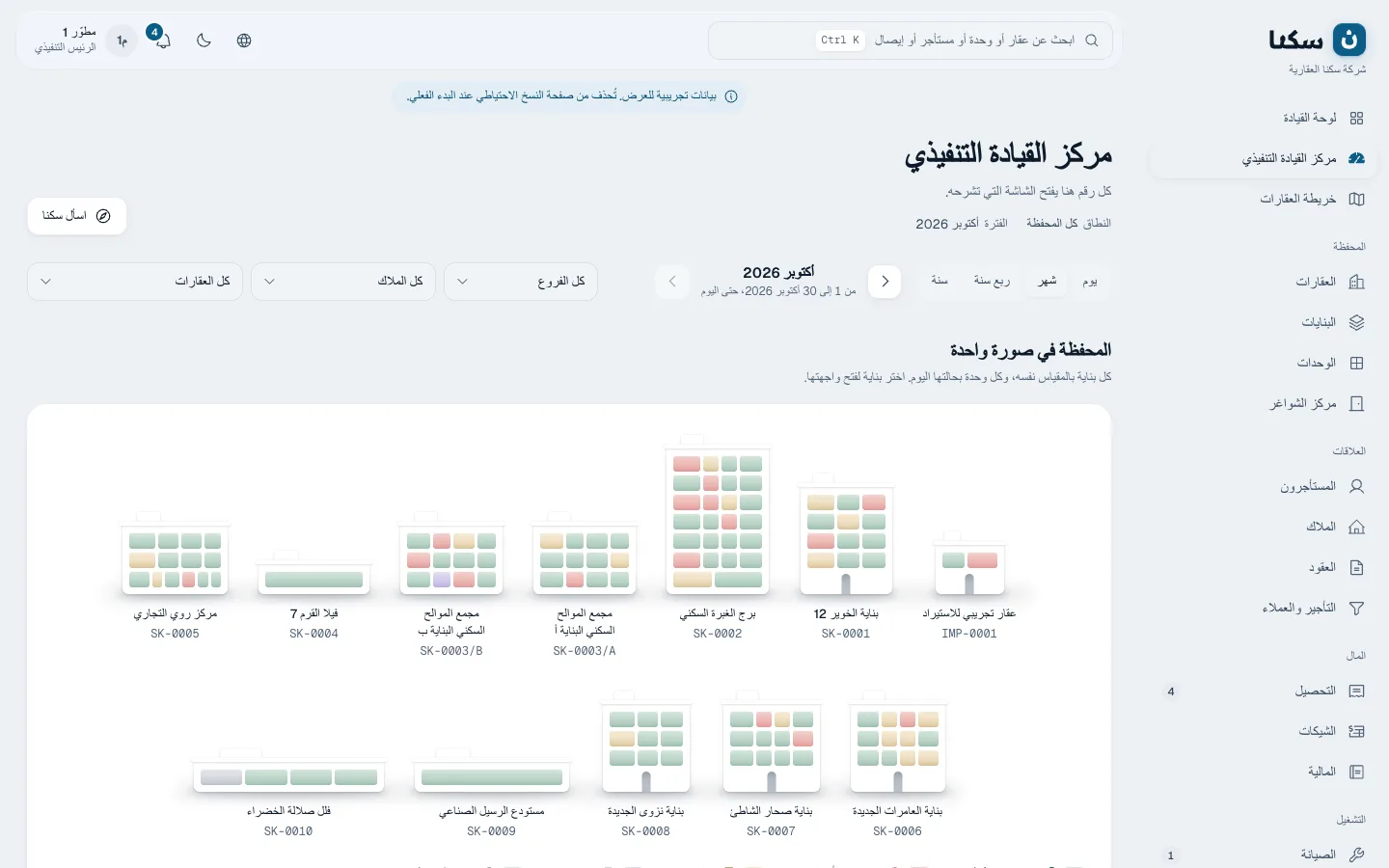Click the demo data info icon
Viewport: 1389px width, 868px height.
731,96
